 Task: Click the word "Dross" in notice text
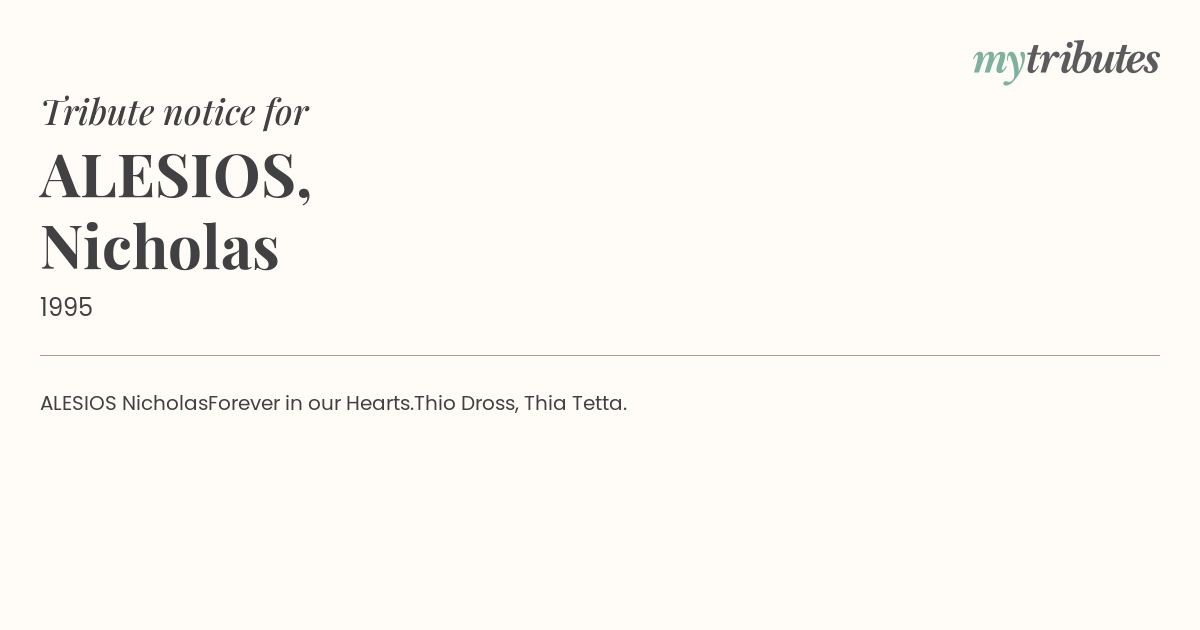[489, 403]
